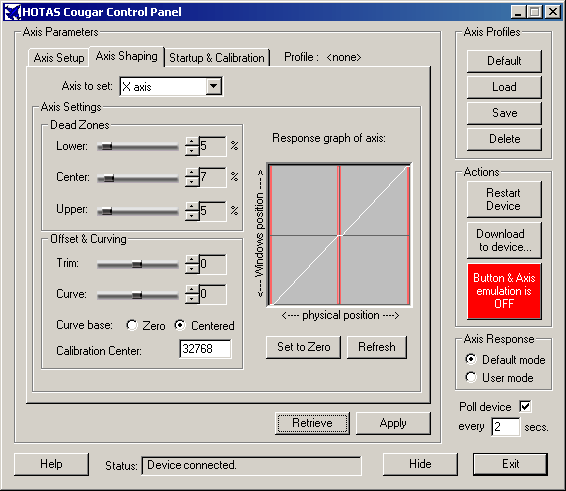Click the Delete profile button

point(504,139)
